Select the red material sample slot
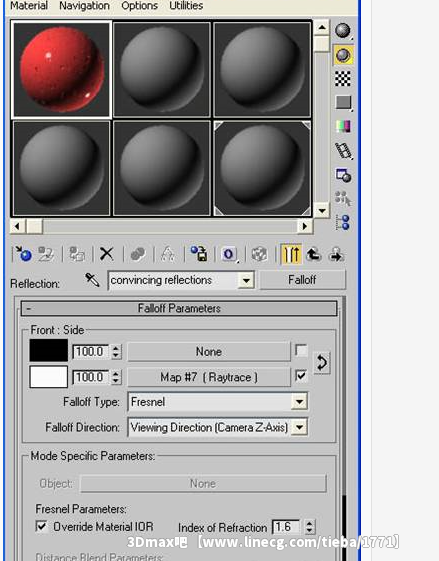The image size is (439, 561). 62,69
